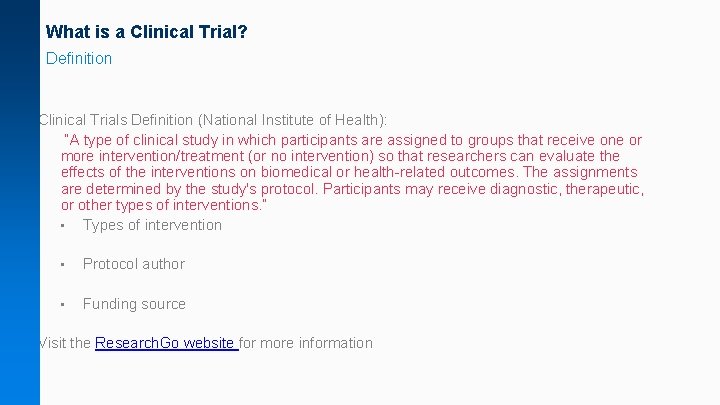Open the ResearchGo website link

click(166, 343)
